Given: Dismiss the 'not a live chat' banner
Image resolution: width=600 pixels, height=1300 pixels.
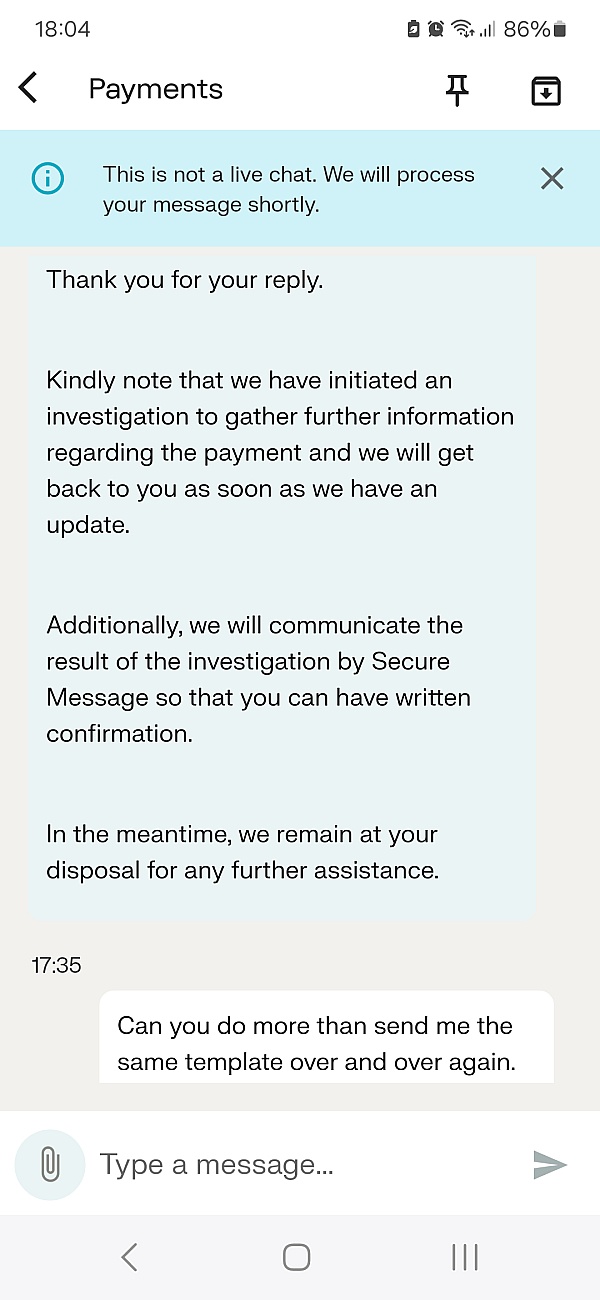Looking at the screenshot, I should pos(552,179).
